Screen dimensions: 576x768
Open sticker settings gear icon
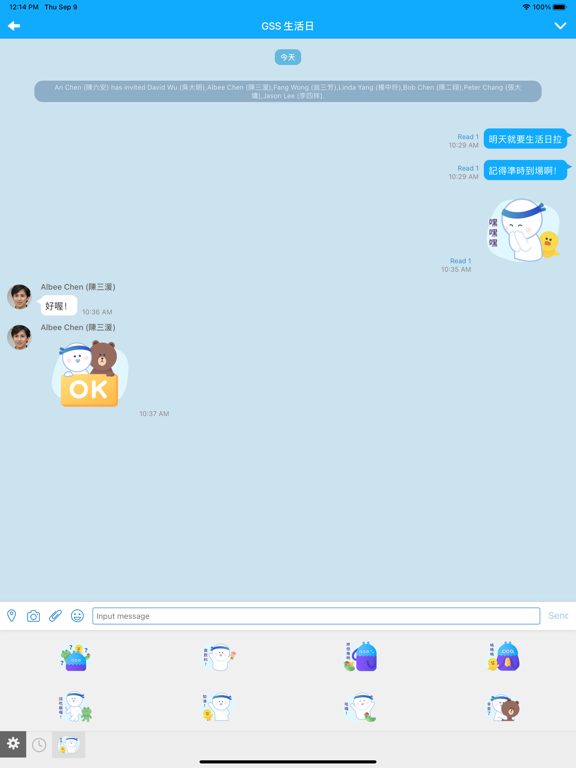[13, 744]
